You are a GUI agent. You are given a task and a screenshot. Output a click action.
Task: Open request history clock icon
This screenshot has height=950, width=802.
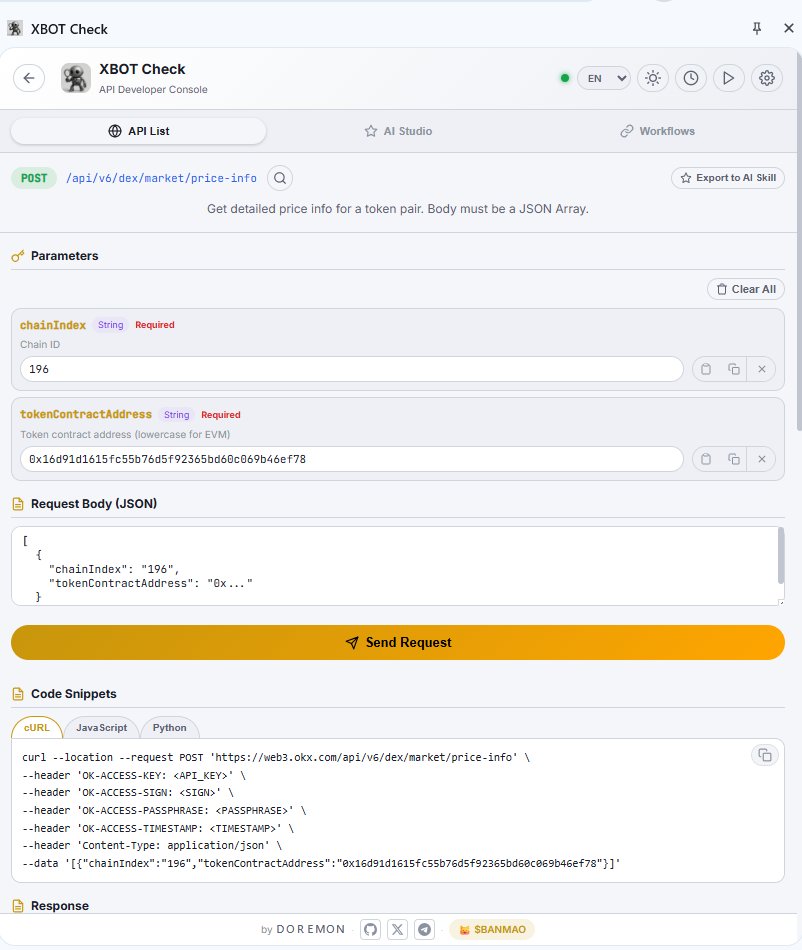pyautogui.click(x=691, y=78)
